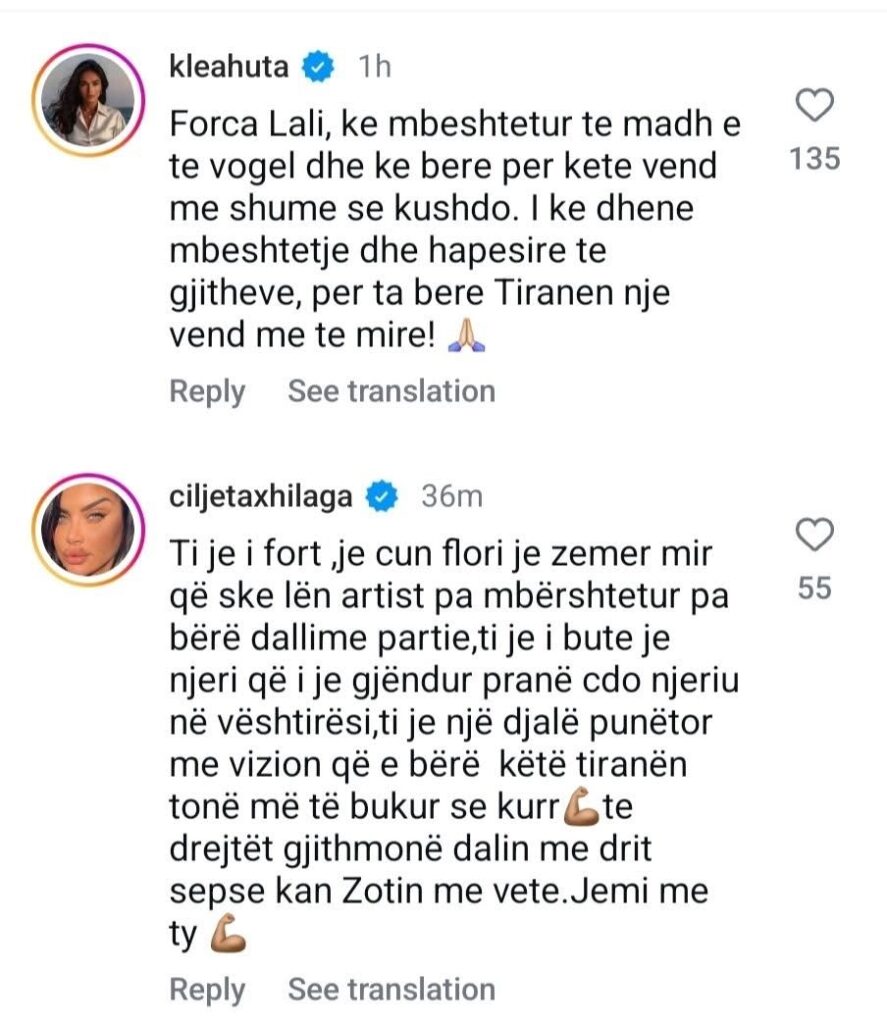Reply to ciljetaxhilaga's comment
Viewport: 887px width, 1024px height.
(207, 989)
